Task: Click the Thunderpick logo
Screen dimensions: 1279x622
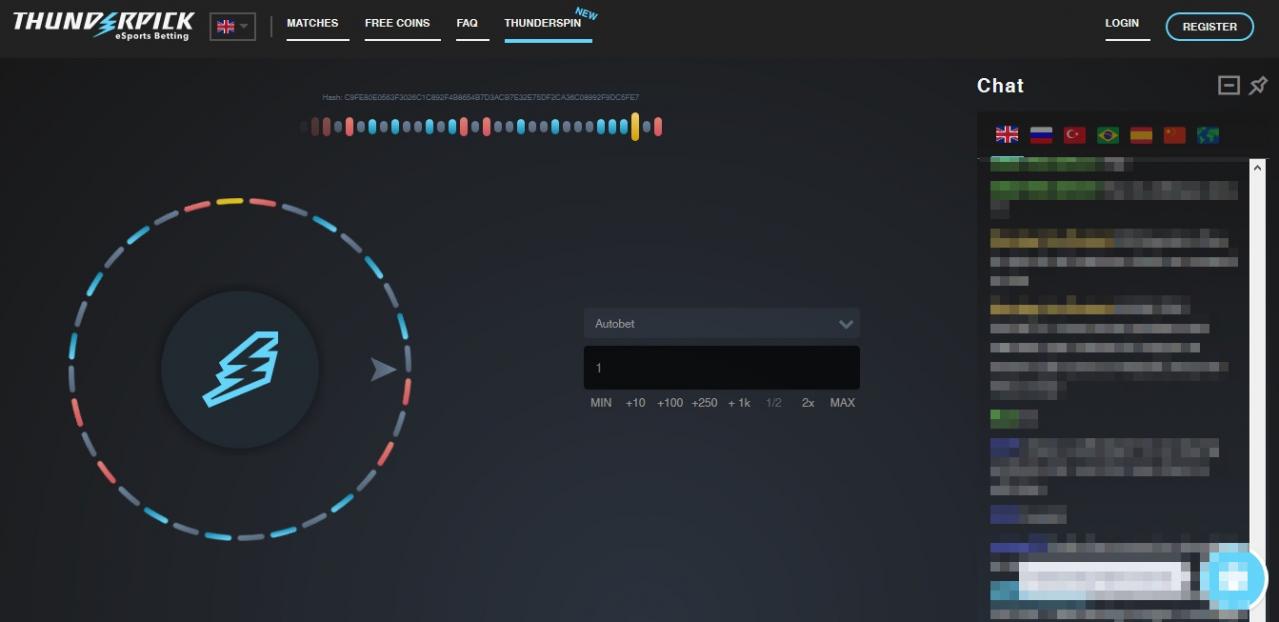Action: pyautogui.click(x=103, y=25)
